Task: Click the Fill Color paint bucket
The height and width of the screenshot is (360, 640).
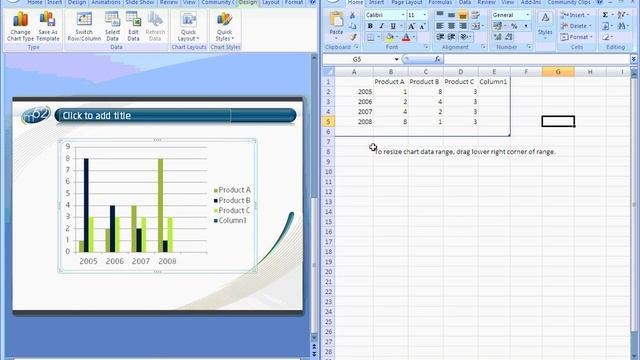Action: (x=389, y=37)
